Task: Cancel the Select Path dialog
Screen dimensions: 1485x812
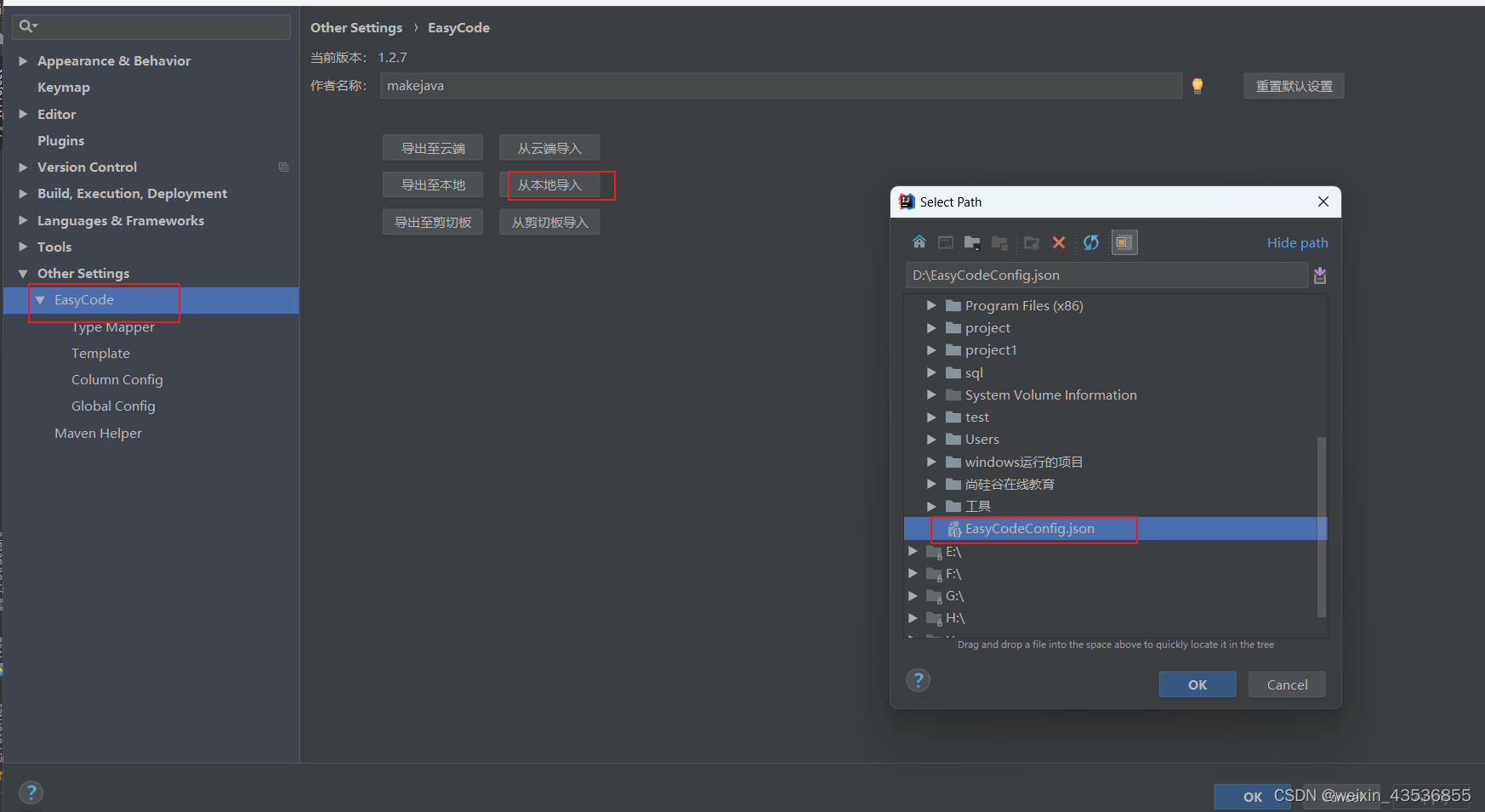Action: (x=1287, y=684)
